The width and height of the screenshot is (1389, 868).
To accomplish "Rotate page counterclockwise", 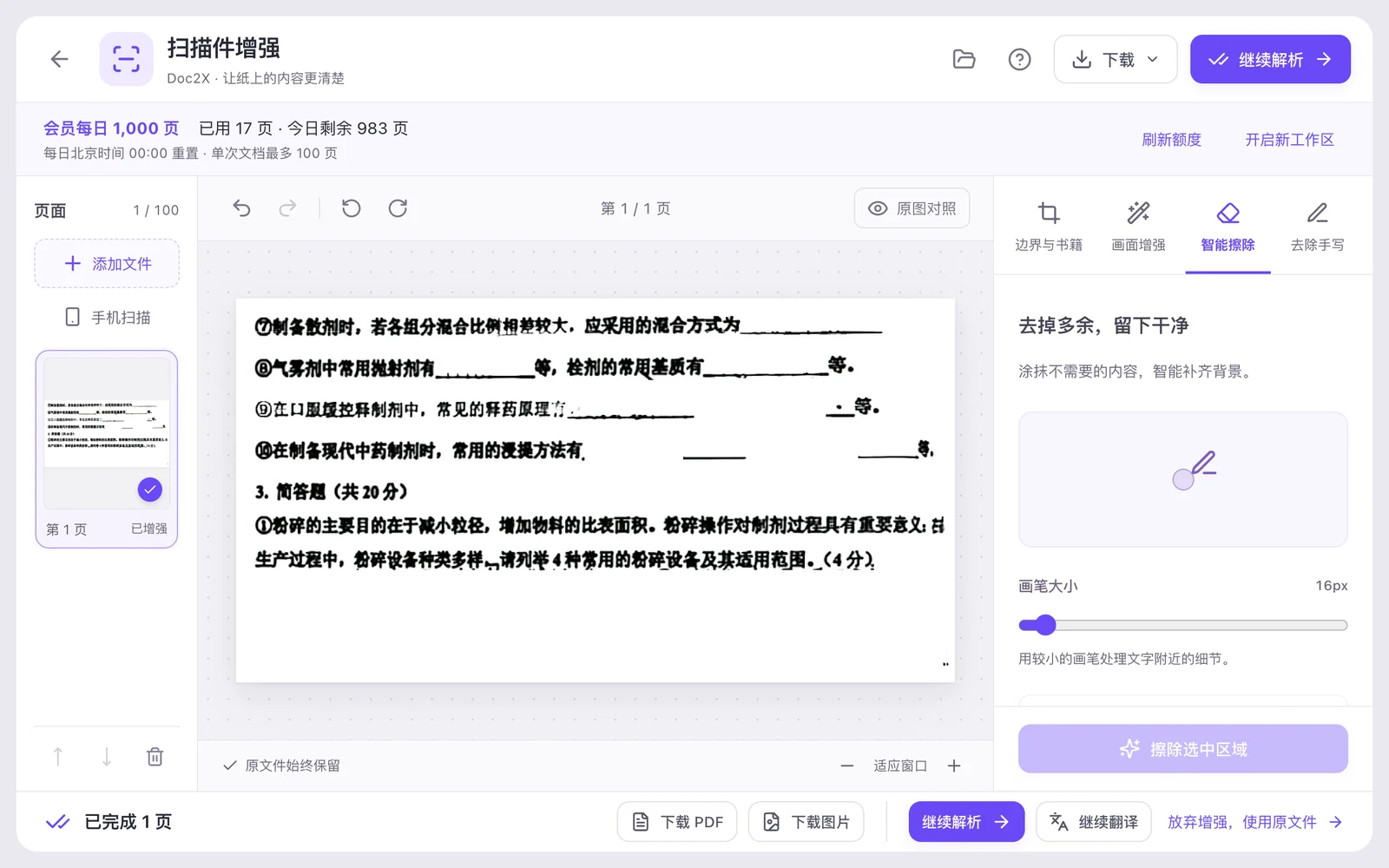I will [351, 208].
